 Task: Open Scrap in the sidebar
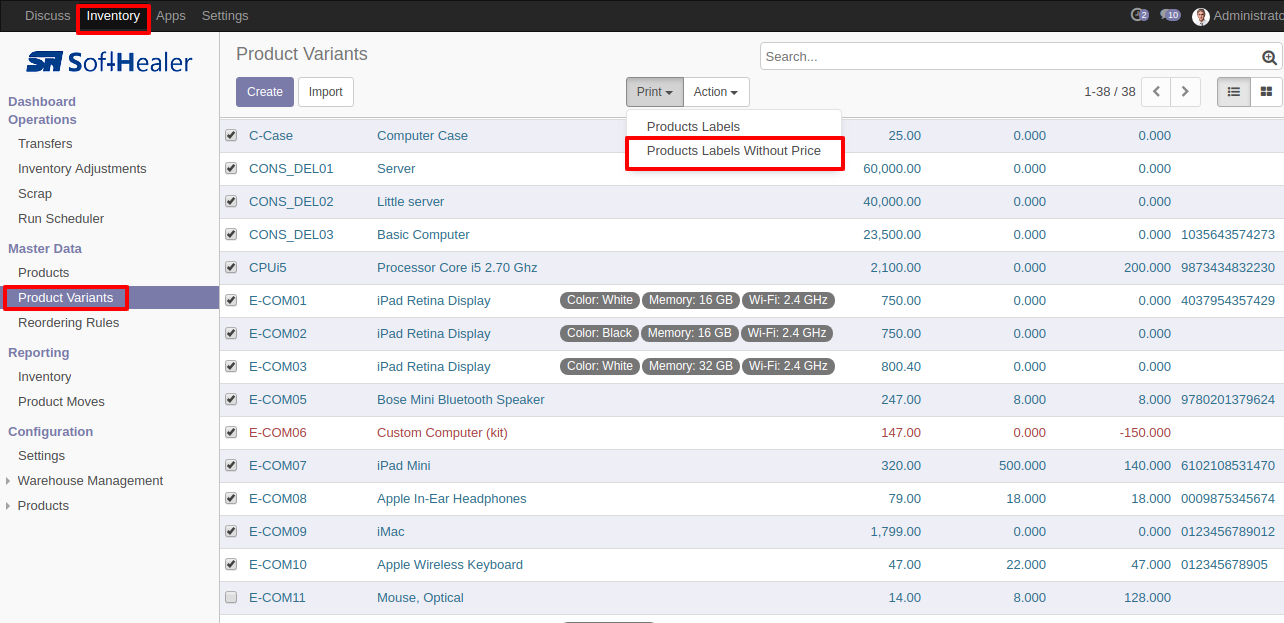pyautogui.click(x=35, y=194)
